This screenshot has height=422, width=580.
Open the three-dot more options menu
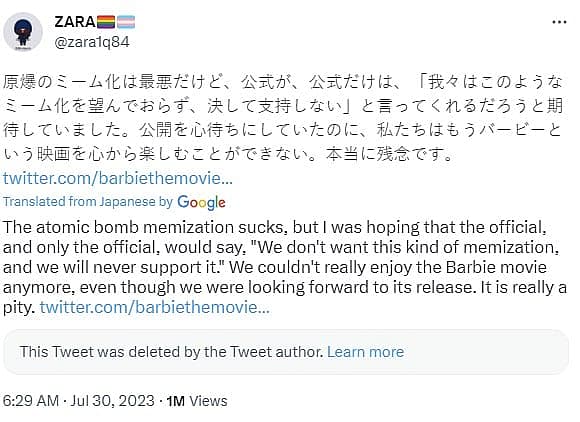tap(559, 22)
